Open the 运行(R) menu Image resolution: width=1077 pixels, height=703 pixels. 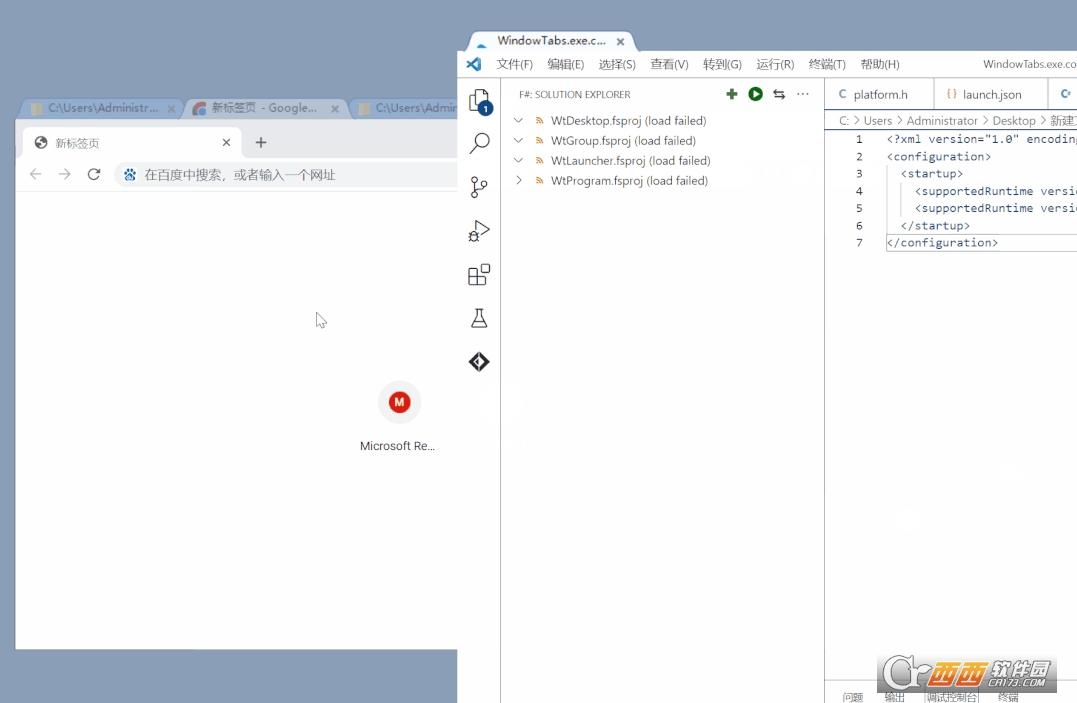pyautogui.click(x=775, y=64)
